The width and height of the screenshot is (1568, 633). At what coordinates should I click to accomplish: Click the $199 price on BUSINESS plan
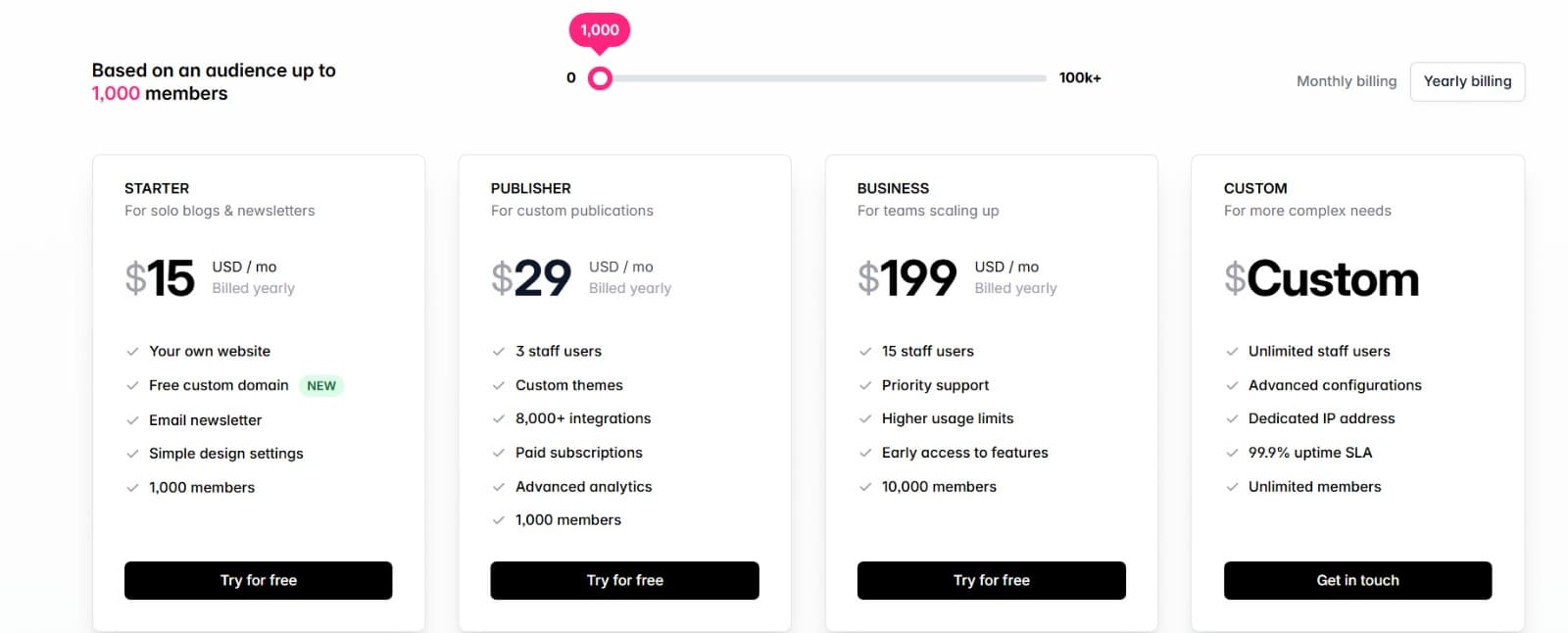906,276
